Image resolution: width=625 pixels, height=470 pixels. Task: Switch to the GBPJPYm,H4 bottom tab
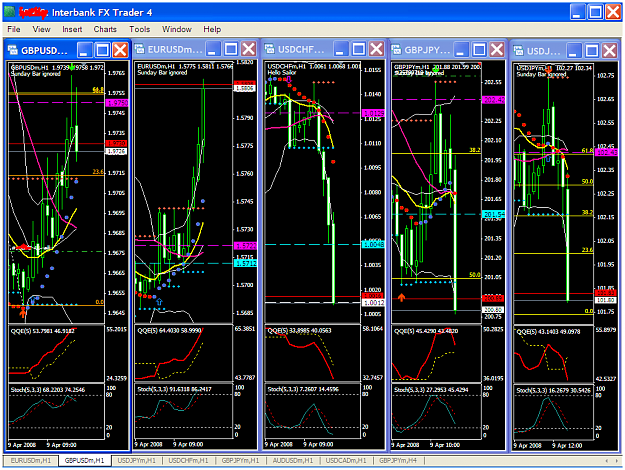coord(398,460)
